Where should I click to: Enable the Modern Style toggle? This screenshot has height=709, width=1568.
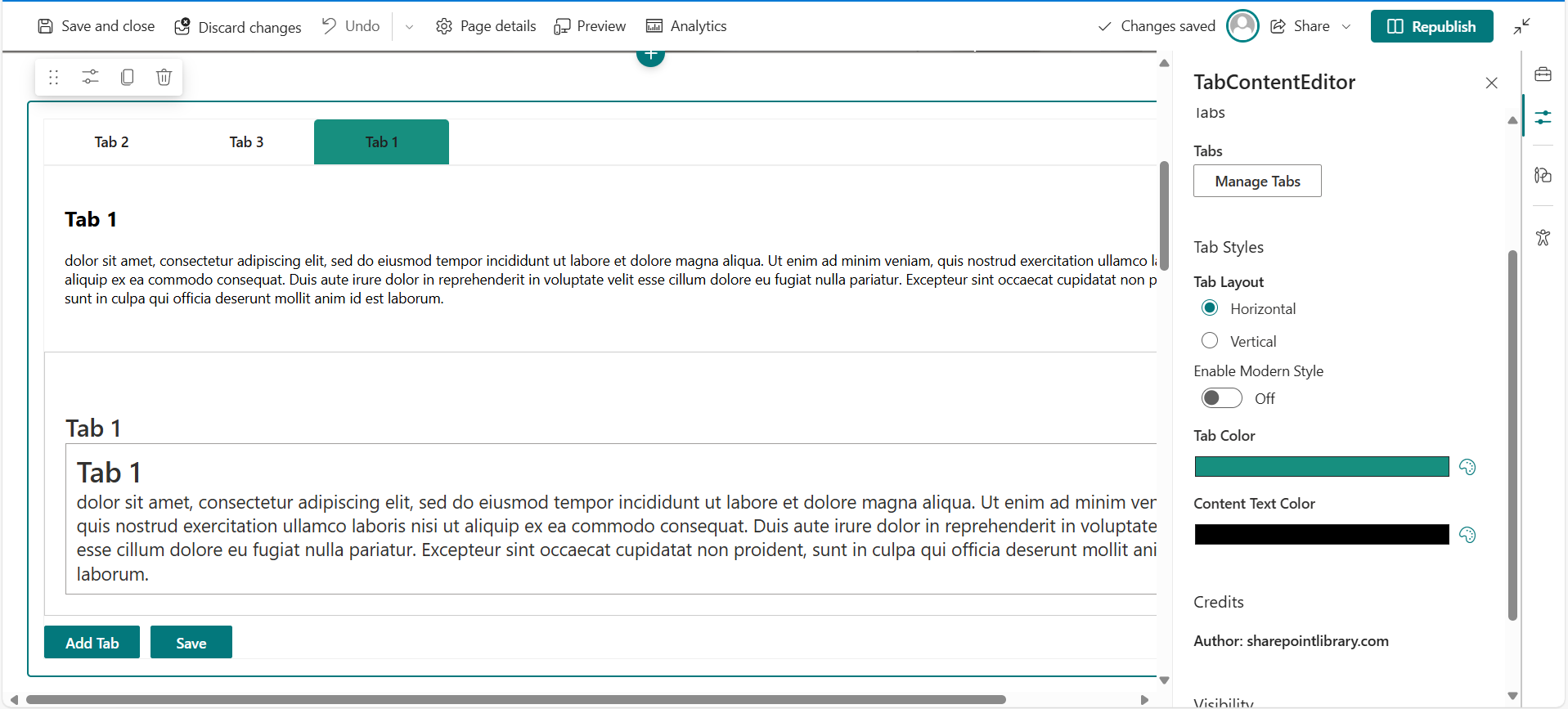[x=1221, y=398]
